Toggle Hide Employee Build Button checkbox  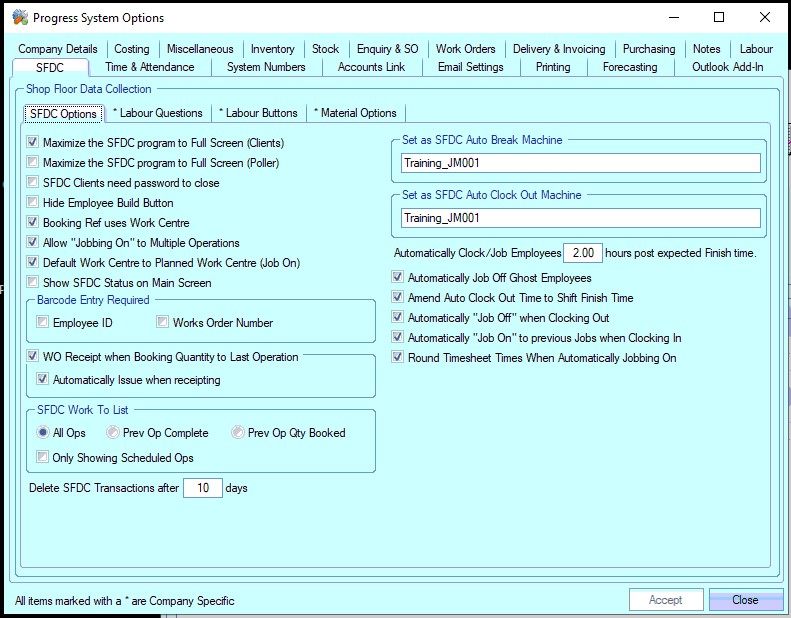(32, 203)
